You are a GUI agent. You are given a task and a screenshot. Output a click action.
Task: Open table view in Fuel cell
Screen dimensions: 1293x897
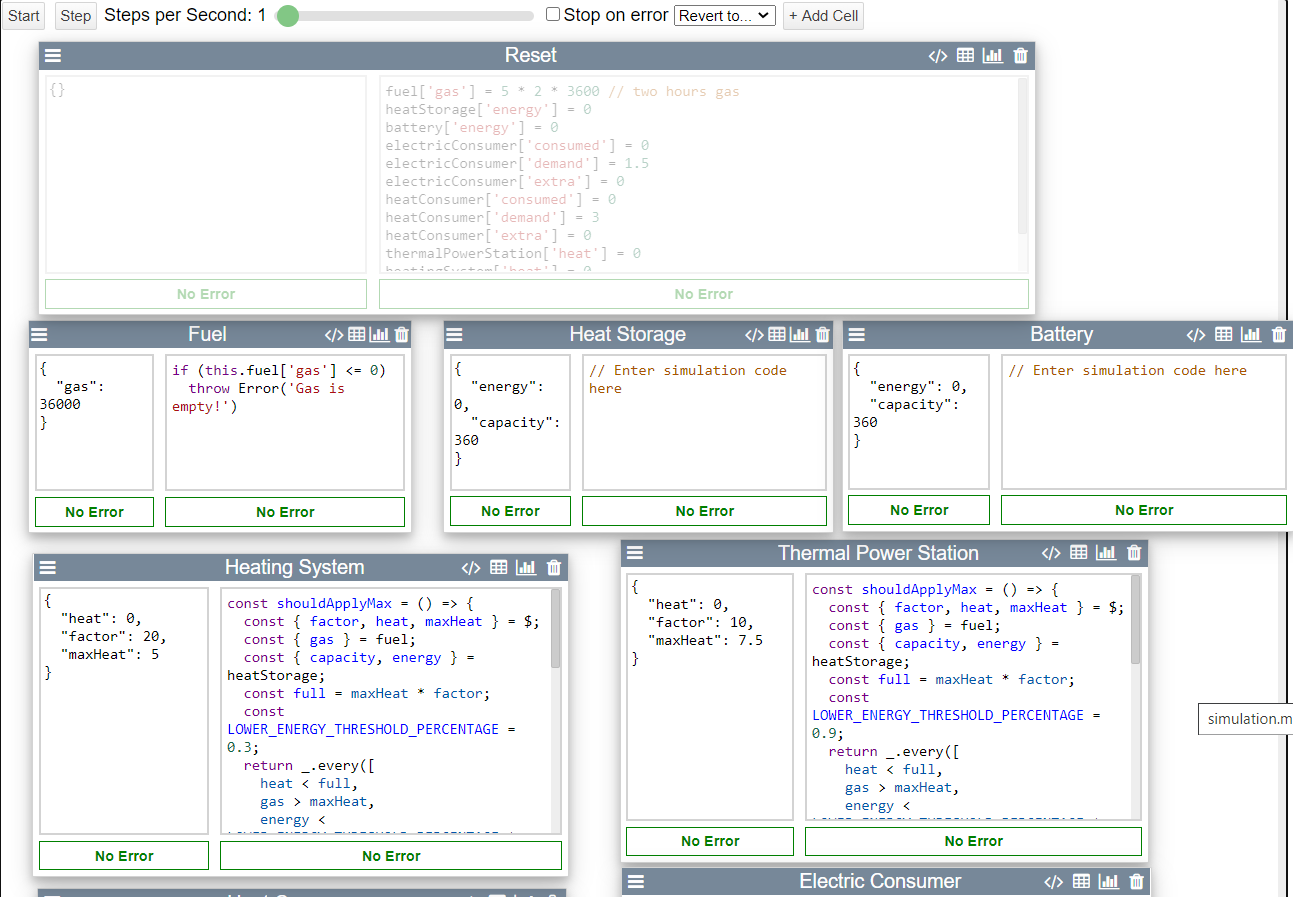357,334
